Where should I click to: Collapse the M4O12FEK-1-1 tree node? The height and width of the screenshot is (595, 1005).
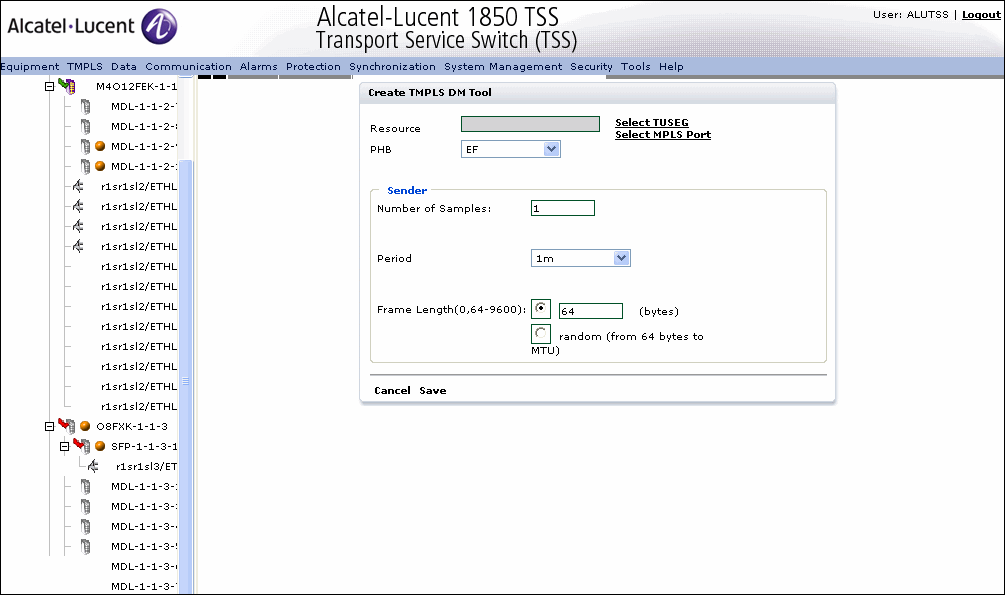pos(49,86)
